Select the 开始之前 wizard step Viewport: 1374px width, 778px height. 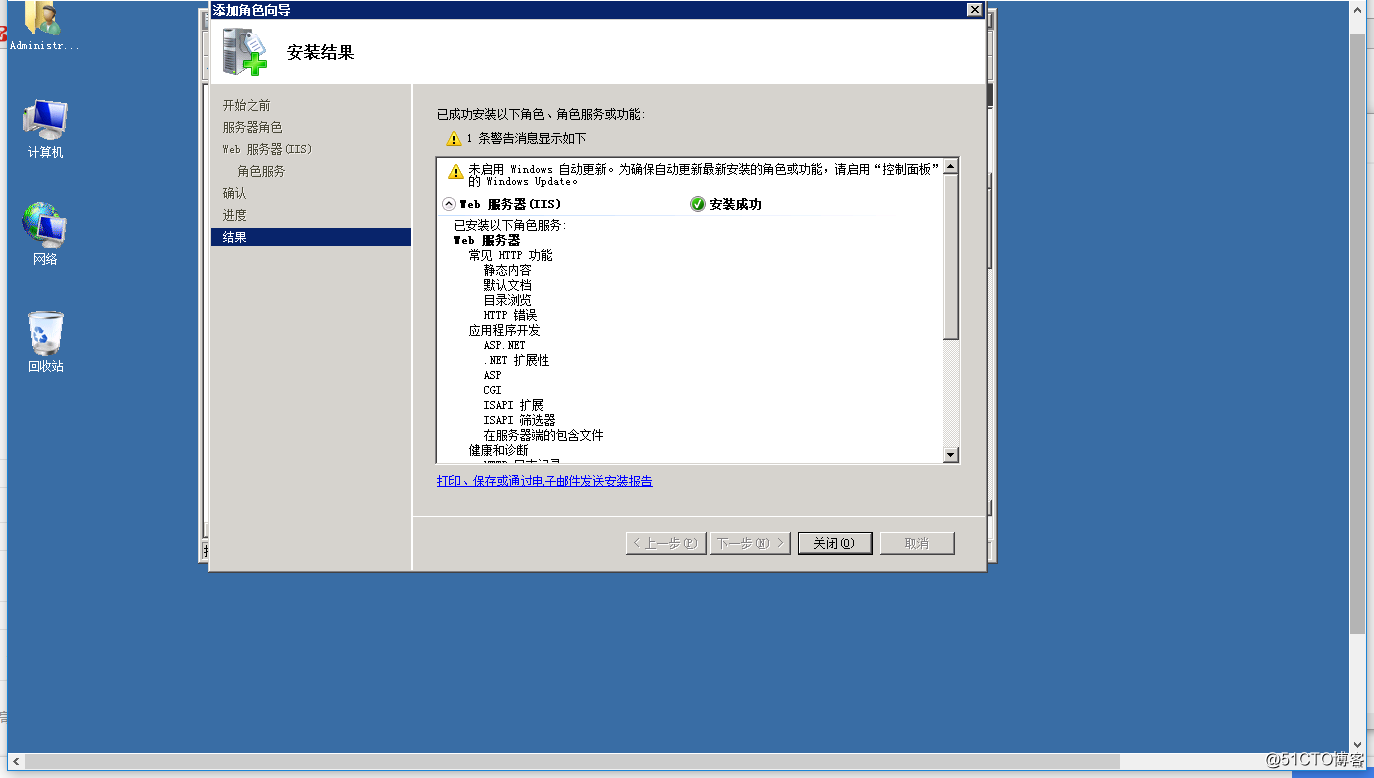click(246, 105)
